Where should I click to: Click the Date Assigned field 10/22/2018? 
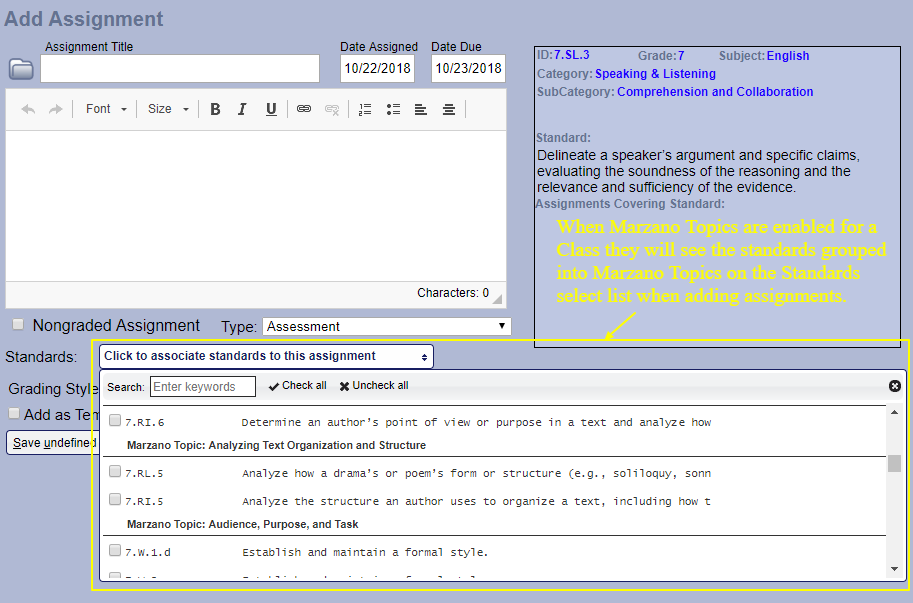point(377,69)
